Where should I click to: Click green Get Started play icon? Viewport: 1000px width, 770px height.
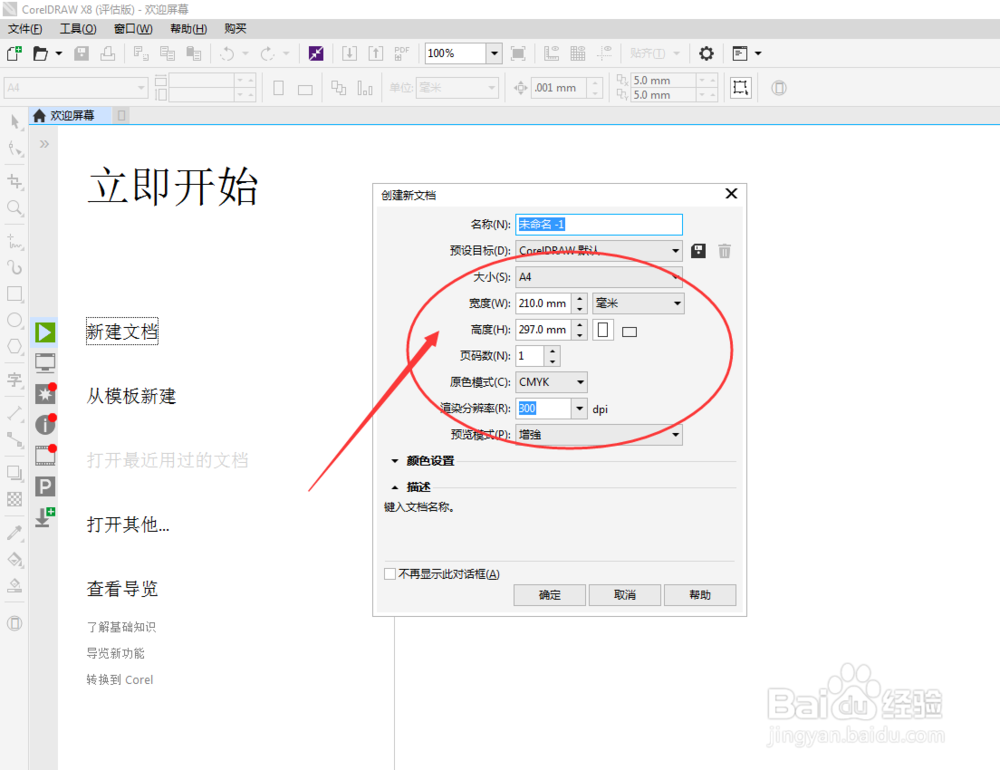click(x=45, y=332)
